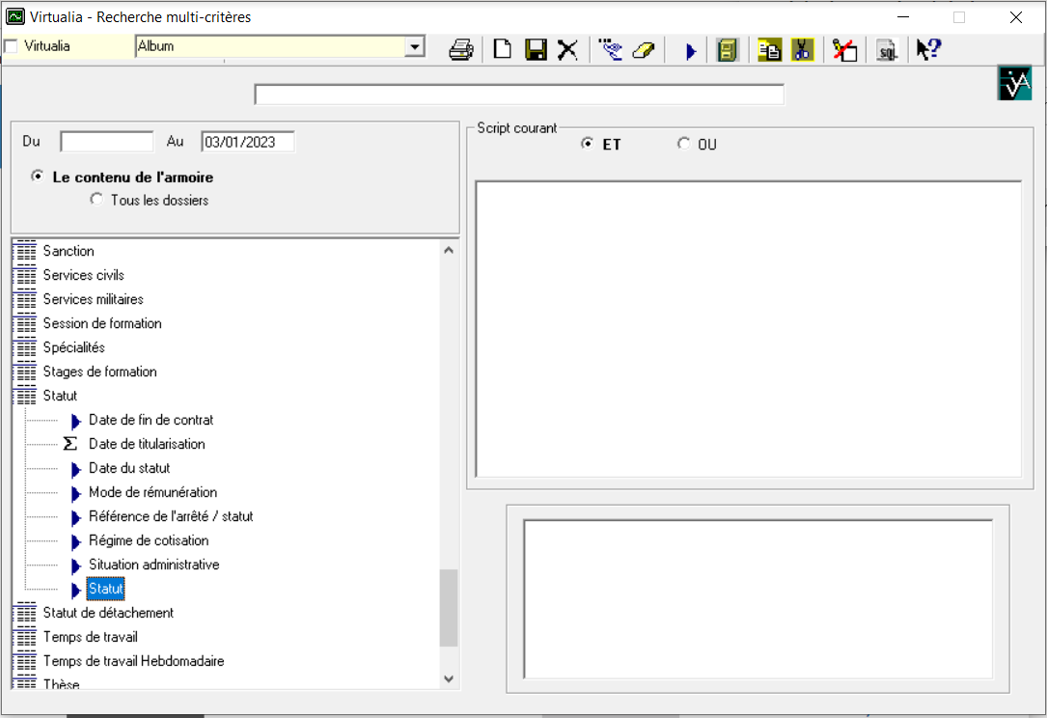Click the SQL icon in toolbar

coord(886,51)
